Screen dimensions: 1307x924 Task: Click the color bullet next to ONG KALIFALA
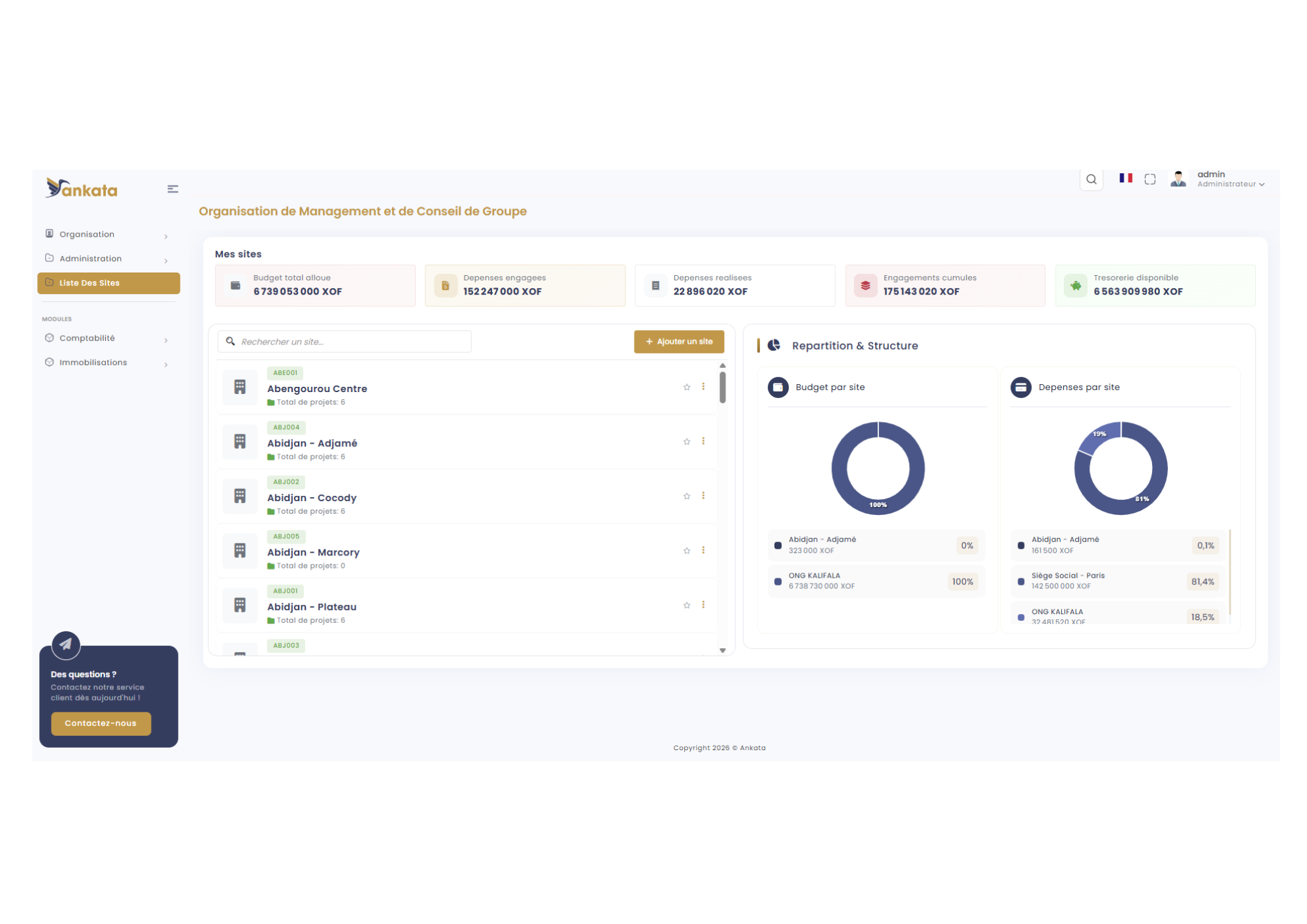[776, 581]
